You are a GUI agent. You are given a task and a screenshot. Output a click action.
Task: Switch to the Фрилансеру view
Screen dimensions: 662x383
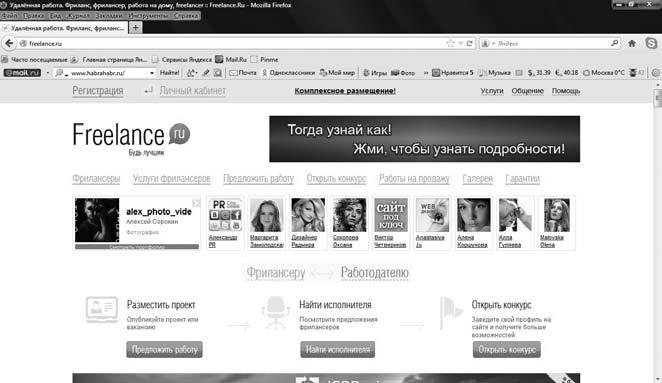[276, 273]
